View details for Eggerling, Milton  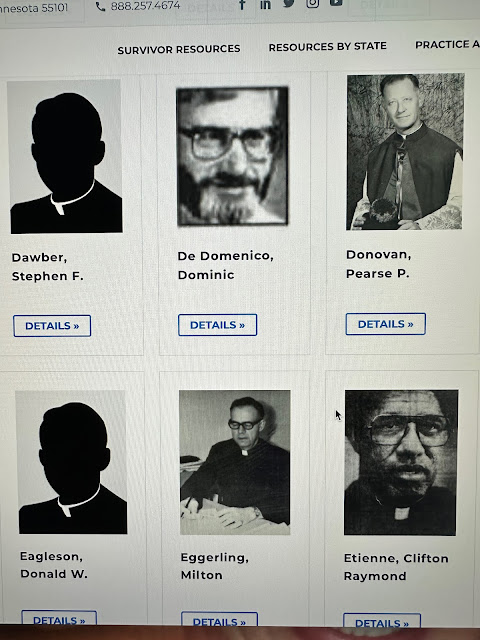[219, 619]
